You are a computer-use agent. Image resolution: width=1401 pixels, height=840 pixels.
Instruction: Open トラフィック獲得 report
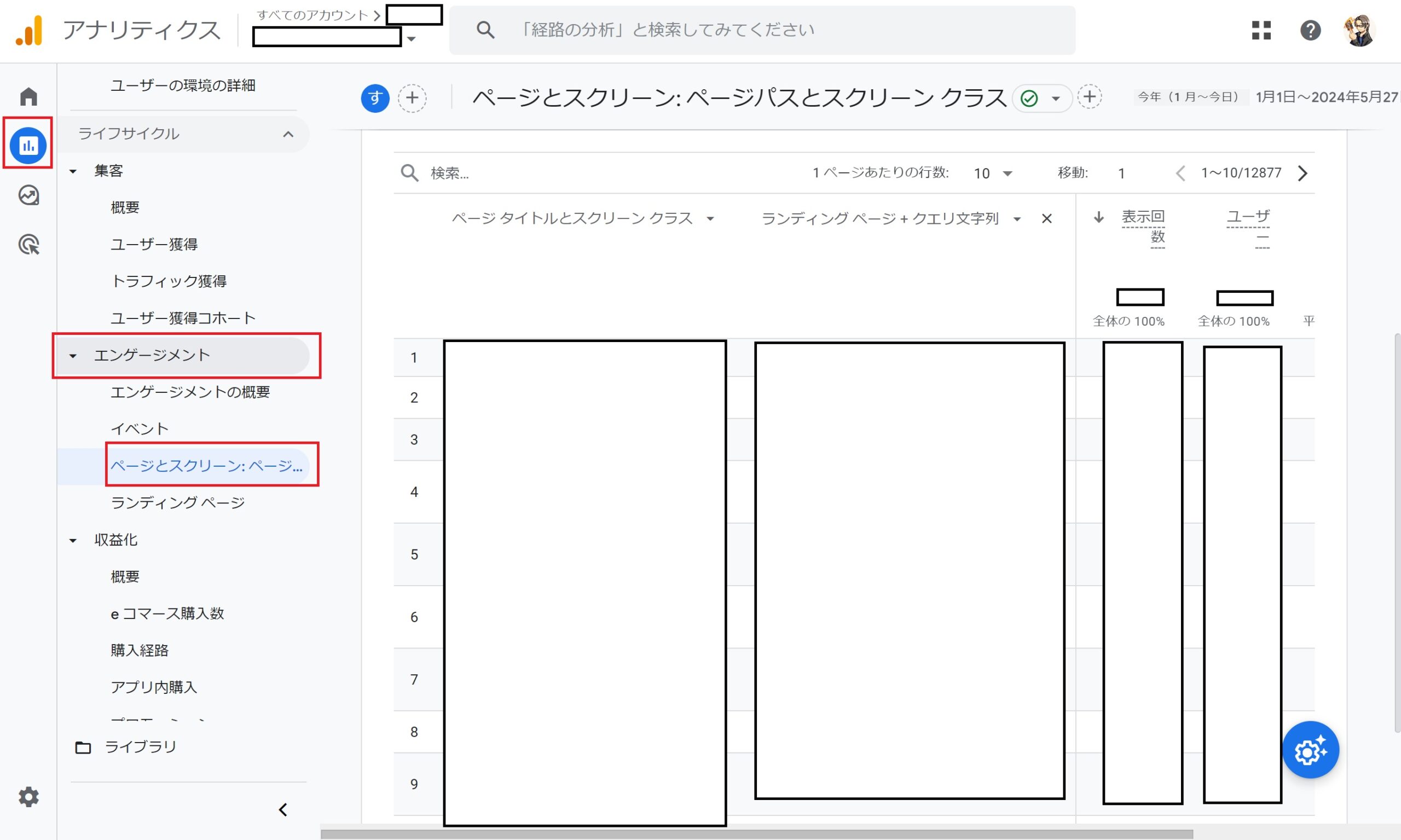(169, 281)
